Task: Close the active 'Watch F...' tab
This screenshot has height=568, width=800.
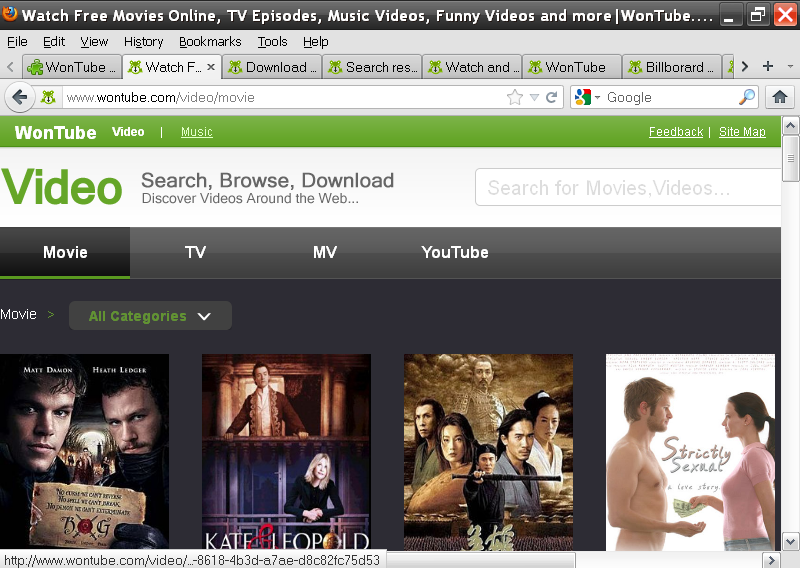Action: [x=211, y=67]
